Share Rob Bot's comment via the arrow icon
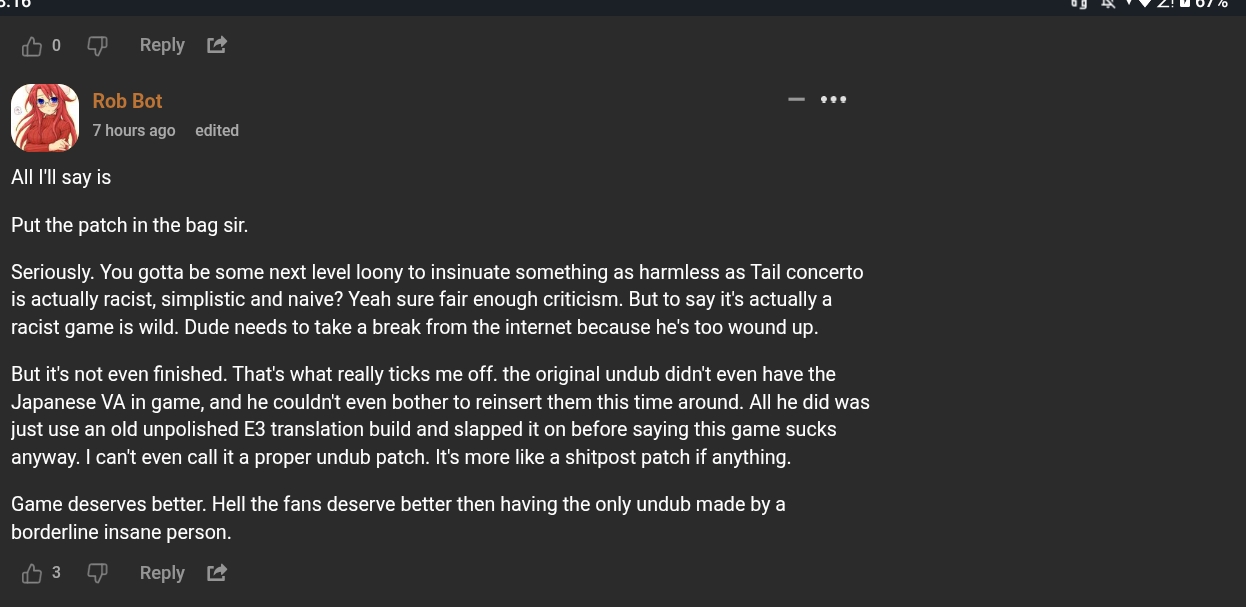The image size is (1246, 607). pyautogui.click(x=217, y=573)
